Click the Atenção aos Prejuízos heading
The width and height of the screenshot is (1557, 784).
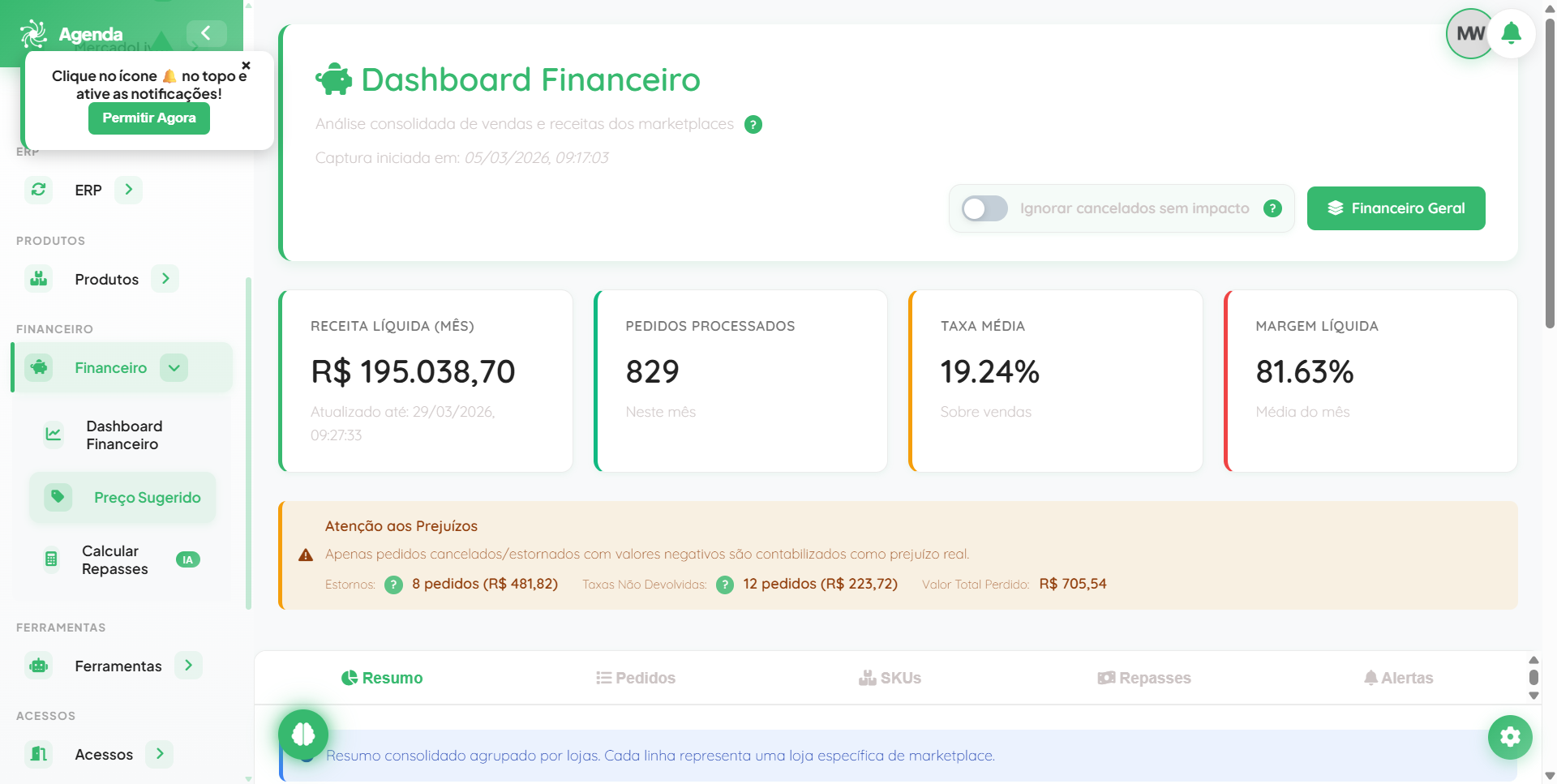401,526
